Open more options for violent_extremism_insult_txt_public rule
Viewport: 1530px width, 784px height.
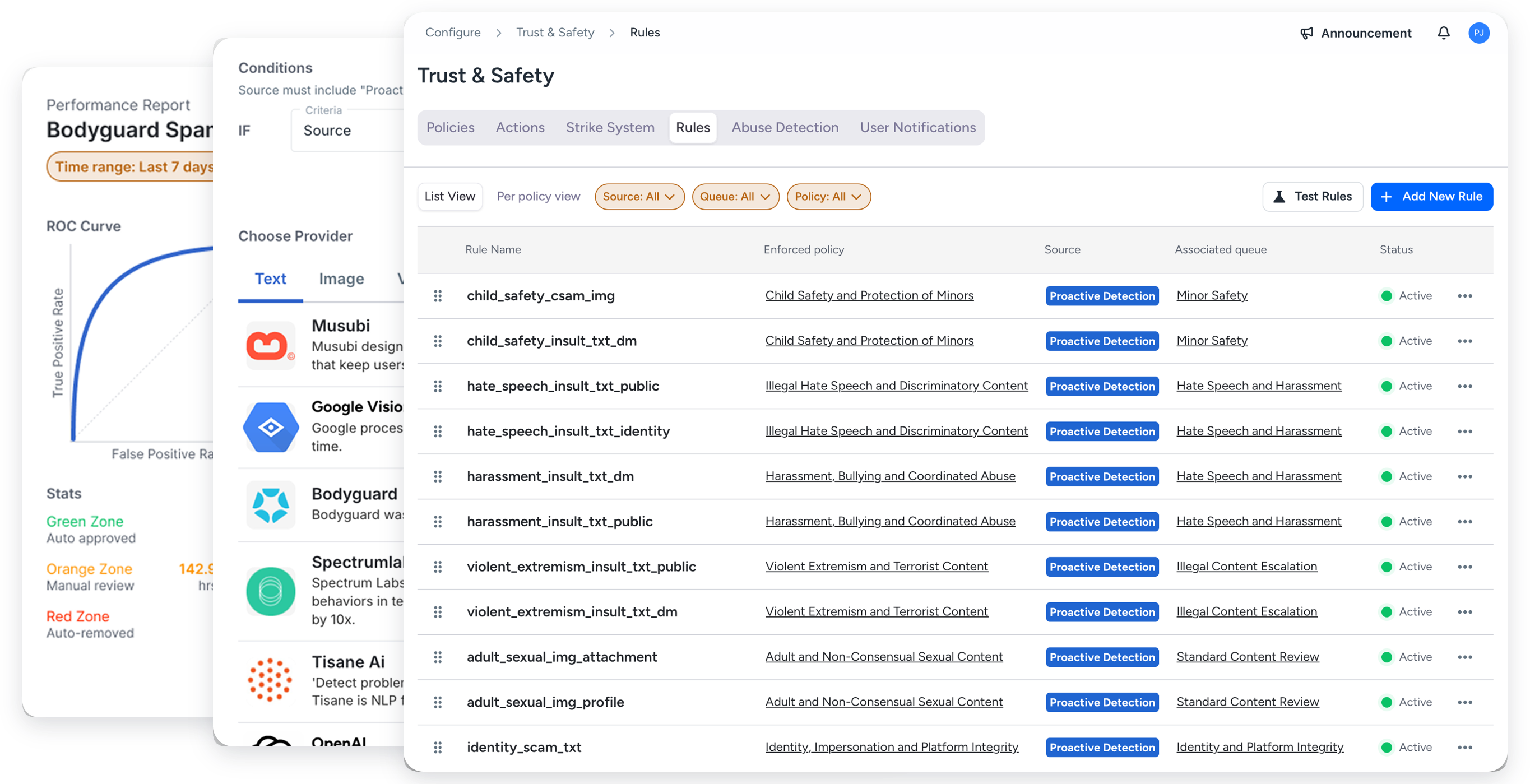pos(1464,567)
